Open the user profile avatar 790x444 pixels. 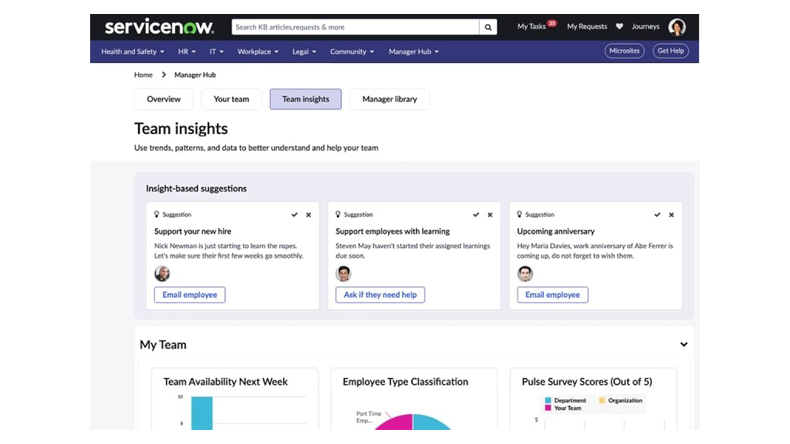[x=677, y=27]
